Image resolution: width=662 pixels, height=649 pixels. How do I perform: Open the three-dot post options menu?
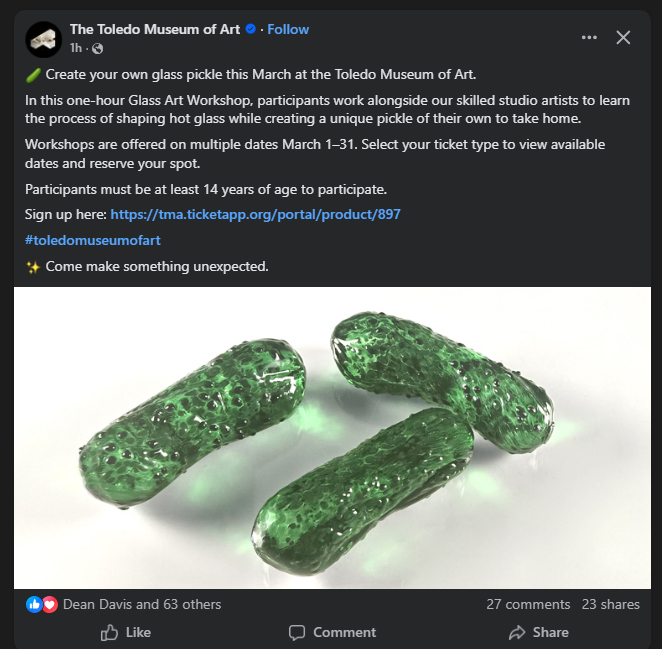click(x=589, y=37)
